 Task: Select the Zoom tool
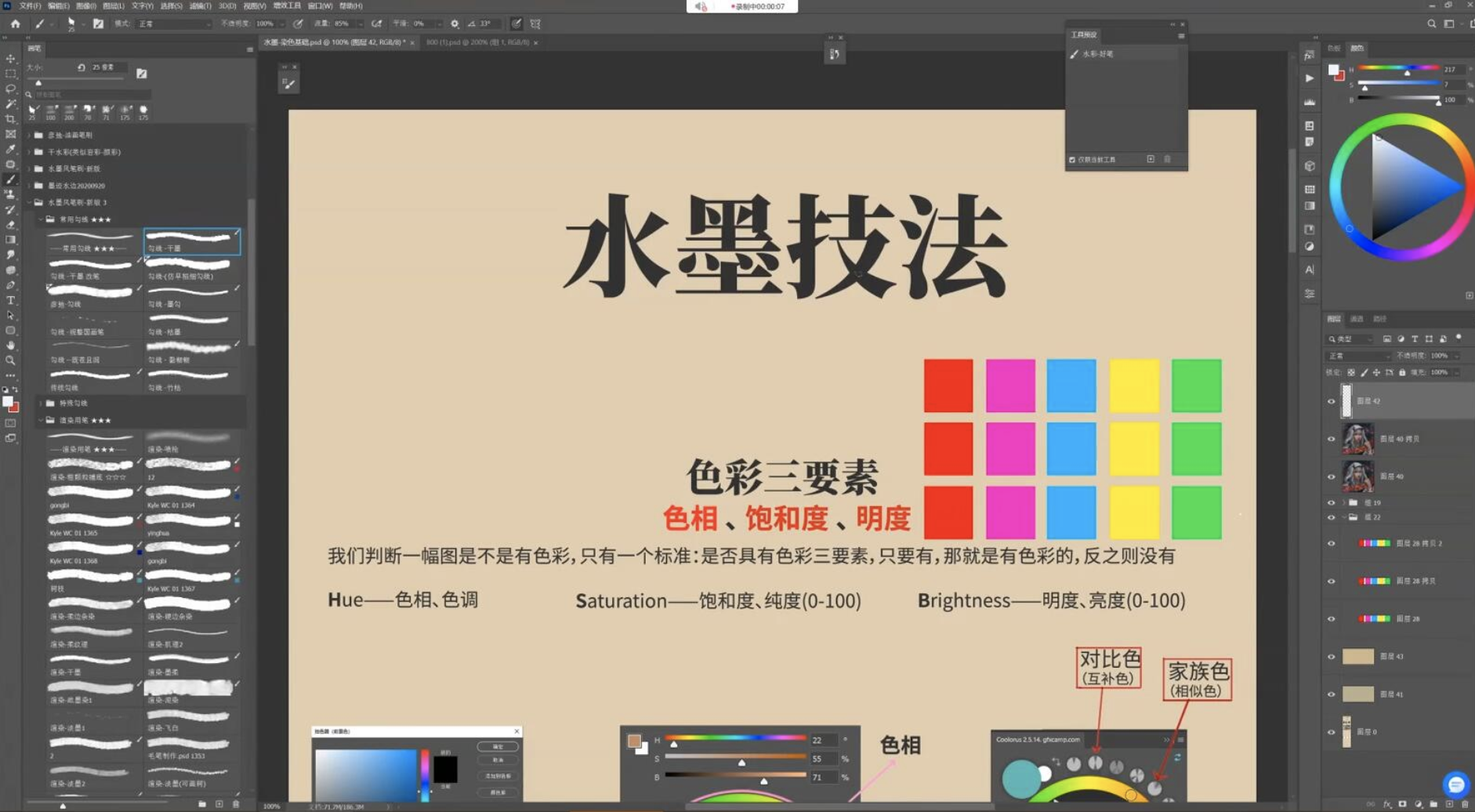click(10, 361)
